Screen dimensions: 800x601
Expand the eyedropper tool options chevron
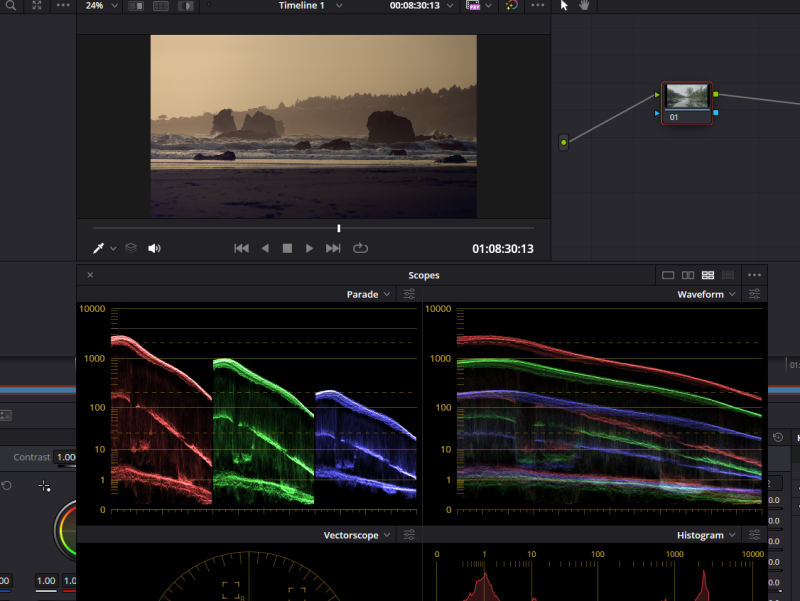(113, 248)
